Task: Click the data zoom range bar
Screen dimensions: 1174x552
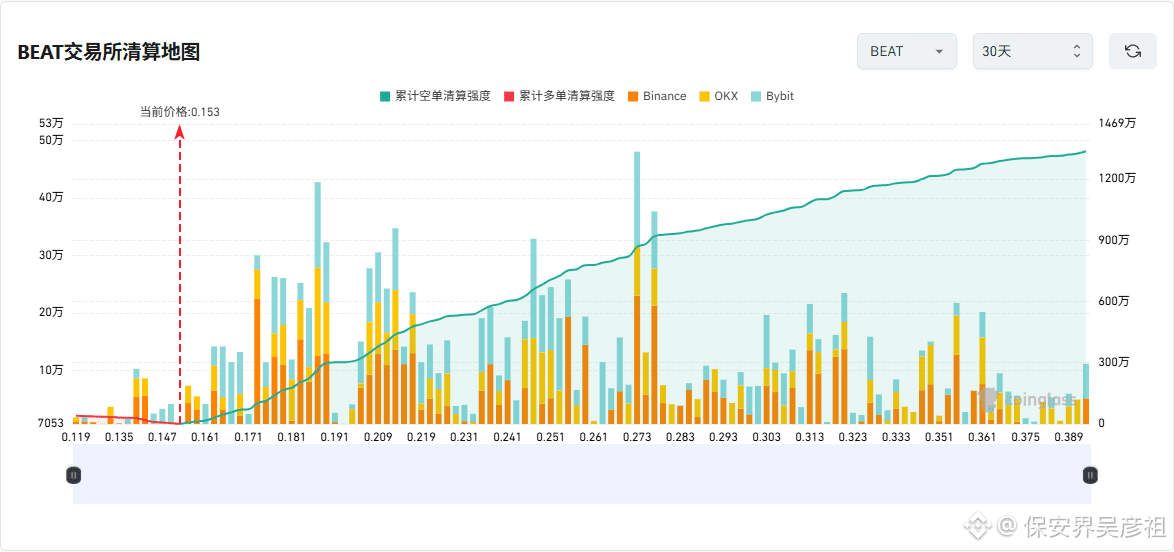Action: click(x=582, y=474)
